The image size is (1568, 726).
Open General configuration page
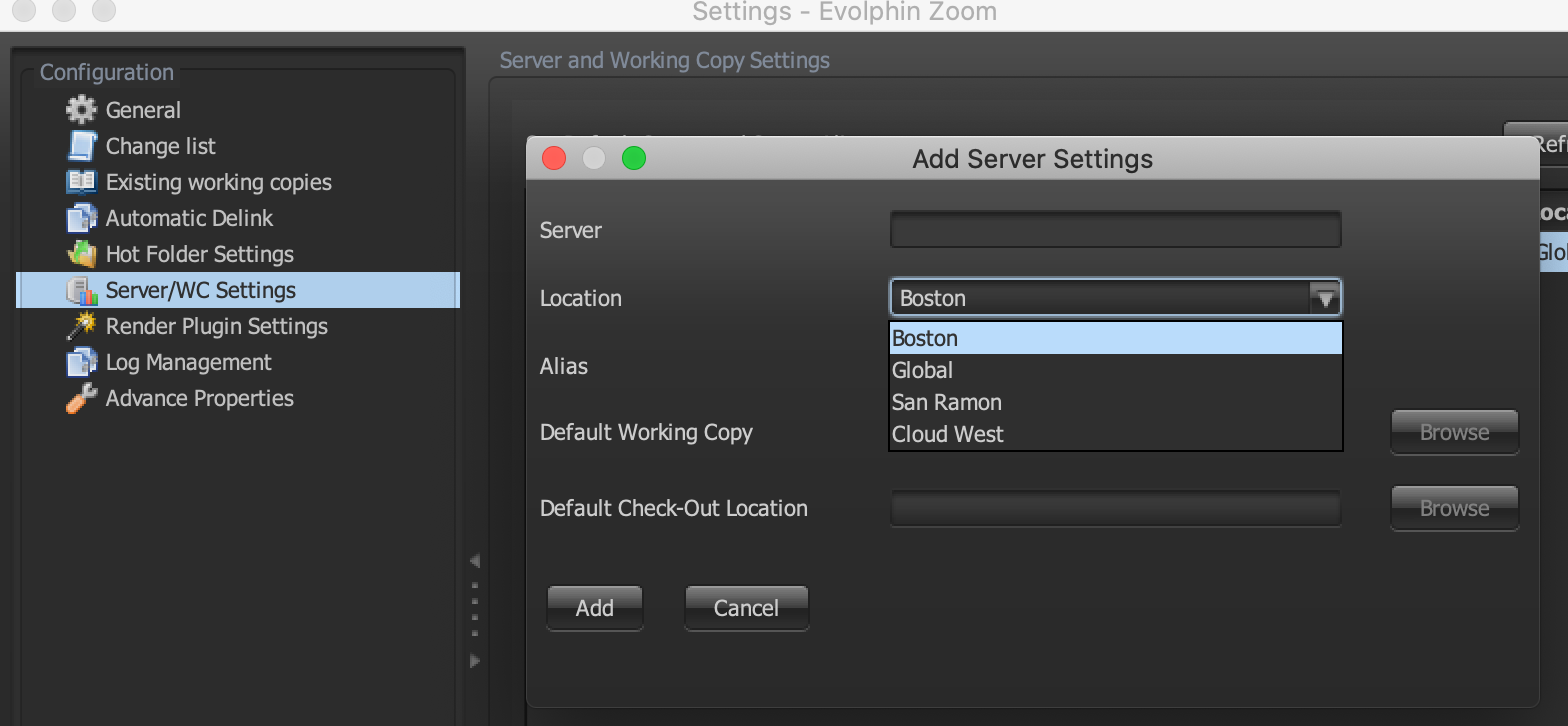tap(143, 110)
